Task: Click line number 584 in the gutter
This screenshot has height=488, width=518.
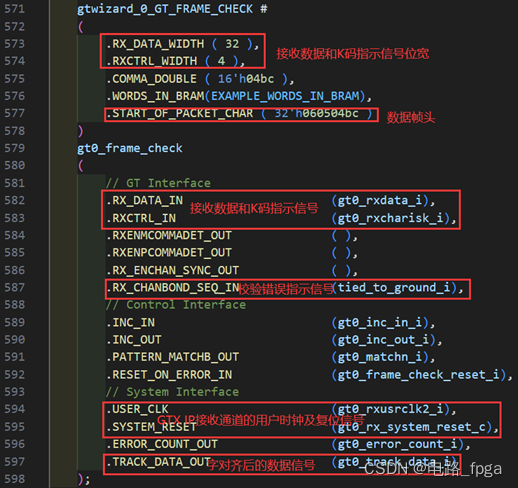Action: pyautogui.click(x=14, y=236)
